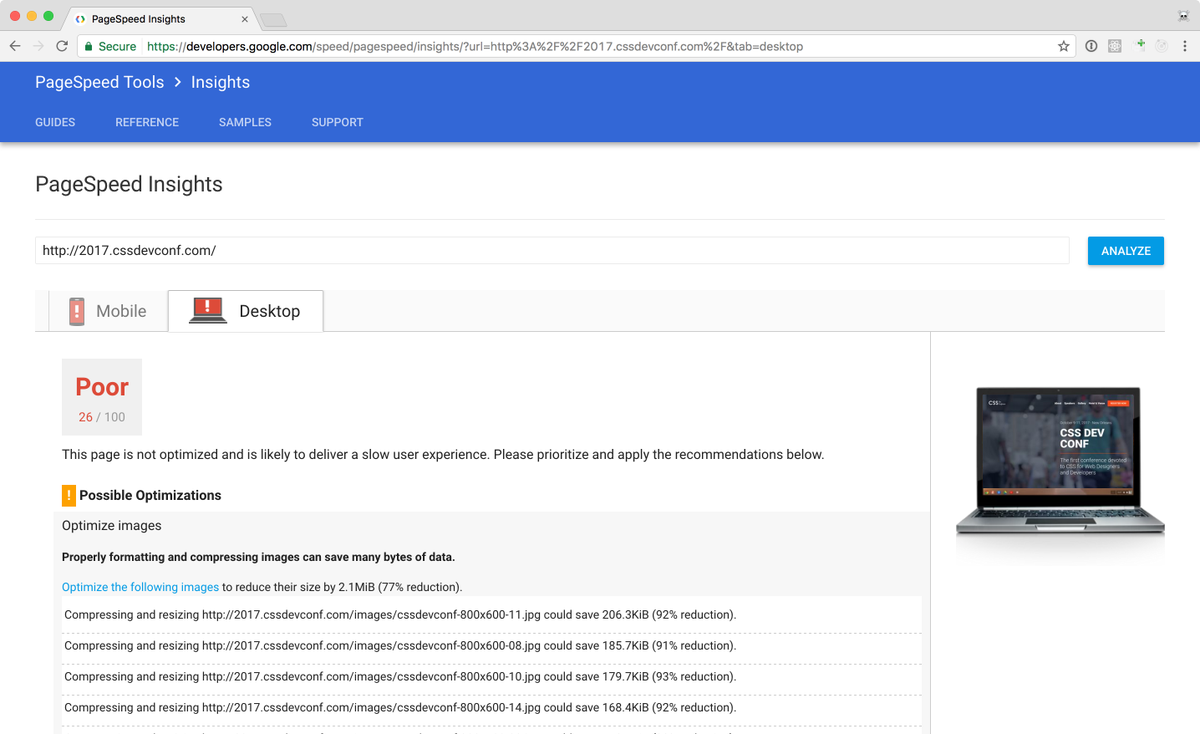
Task: Click the red laptop warning icon
Action: tap(207, 310)
